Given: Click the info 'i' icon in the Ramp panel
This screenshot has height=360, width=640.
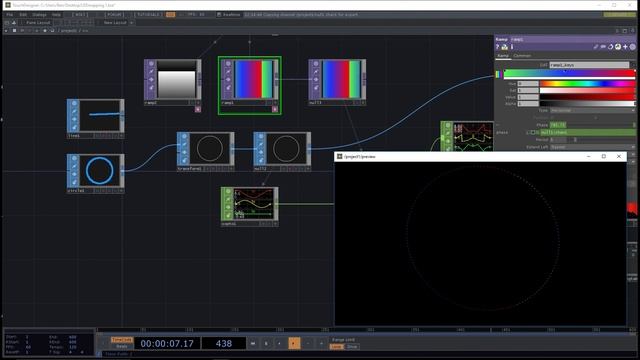Looking at the screenshot, I should click(512, 47).
